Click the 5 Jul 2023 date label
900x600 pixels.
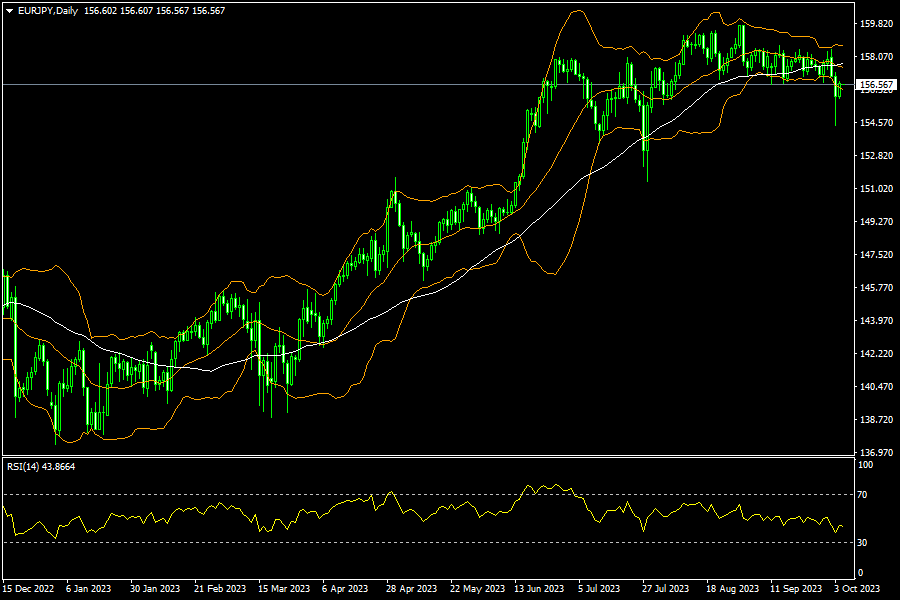pyautogui.click(x=599, y=589)
